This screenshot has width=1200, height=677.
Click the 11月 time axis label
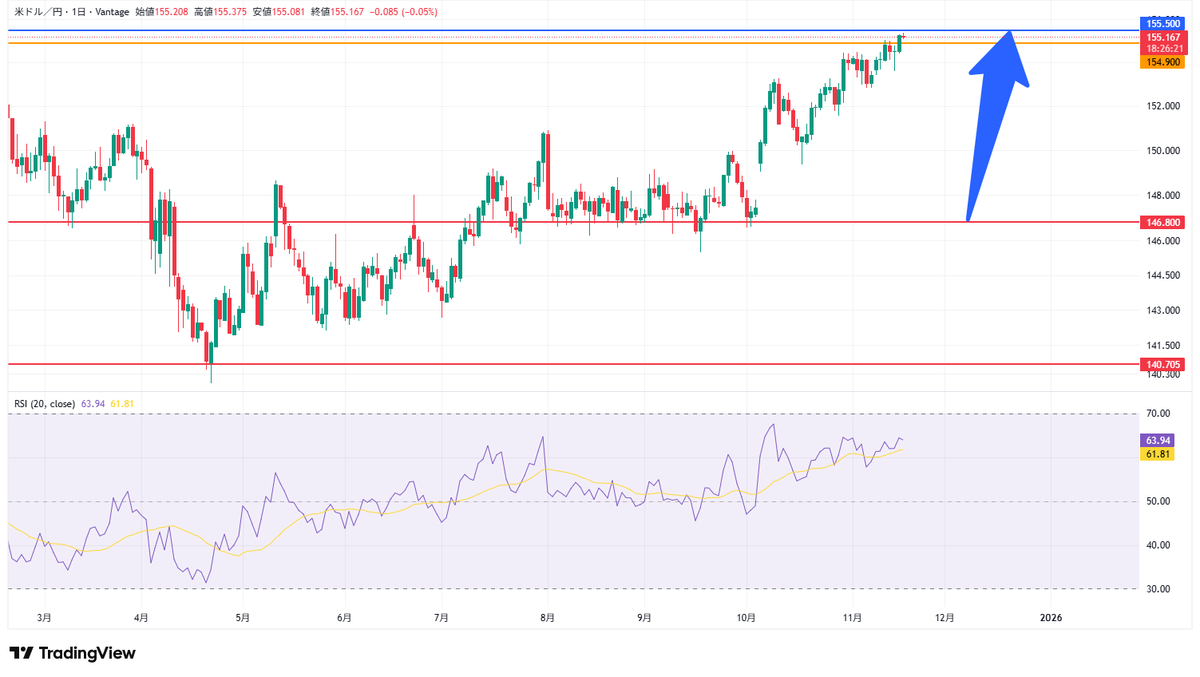852,618
